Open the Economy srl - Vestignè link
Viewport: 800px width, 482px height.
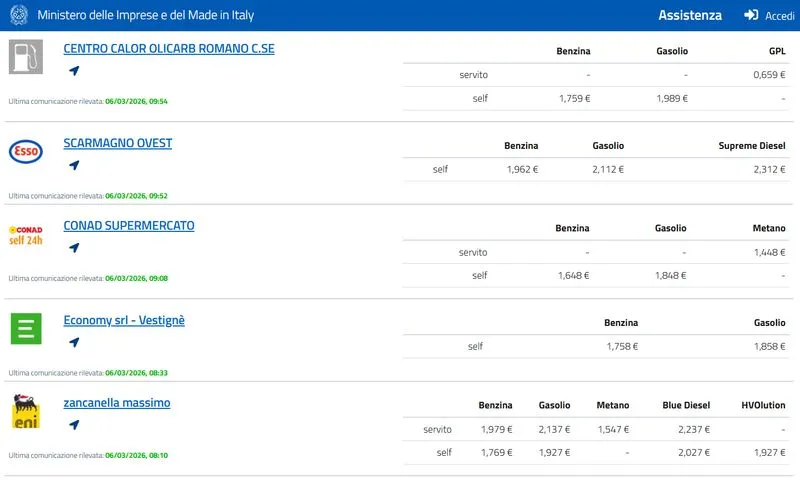tap(124, 320)
